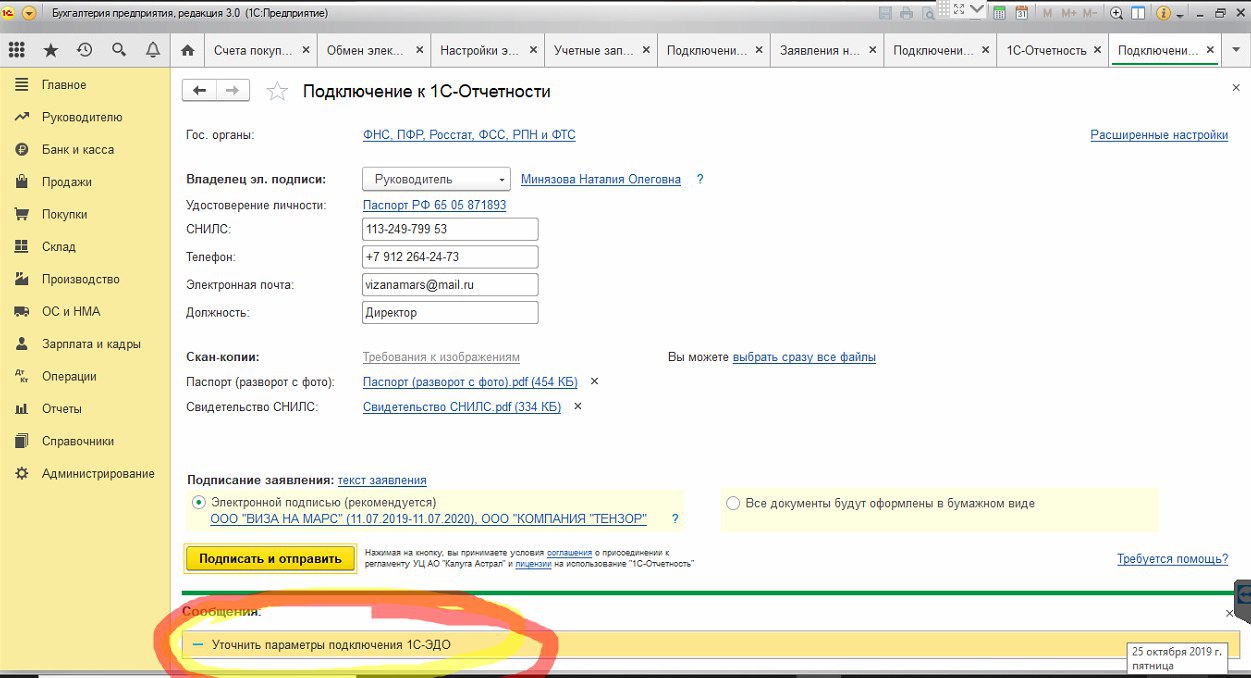Click the Подписать и отправить button
The width and height of the screenshot is (1251, 678).
click(x=270, y=558)
